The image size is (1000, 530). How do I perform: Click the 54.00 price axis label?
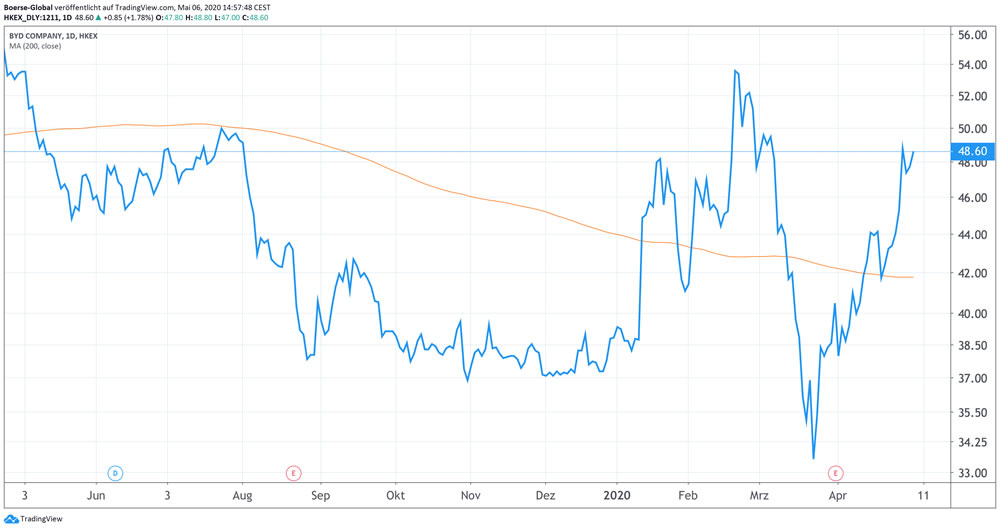pyautogui.click(x=973, y=65)
